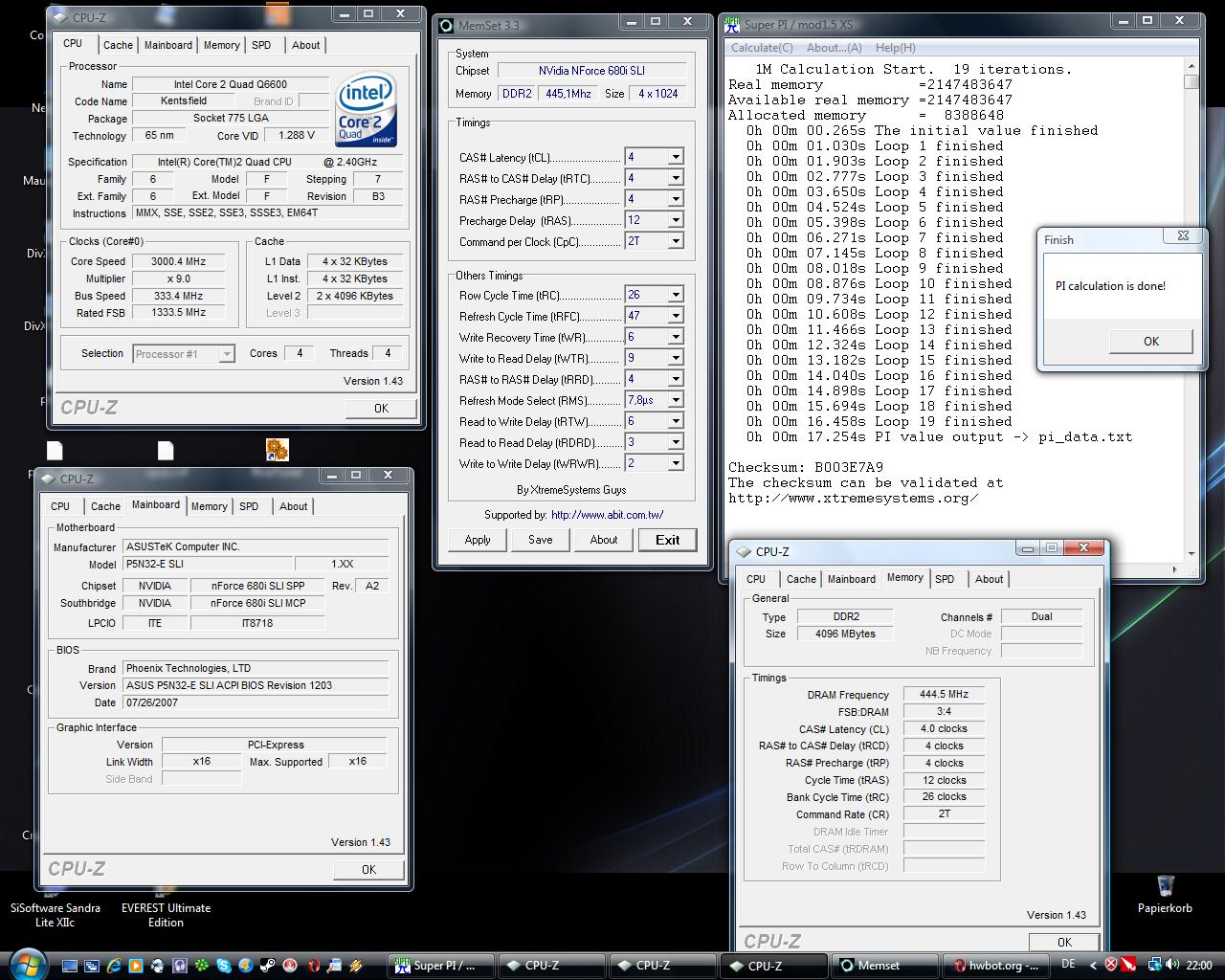Select Memory tab in CPU-Z mainboard window

(209, 506)
